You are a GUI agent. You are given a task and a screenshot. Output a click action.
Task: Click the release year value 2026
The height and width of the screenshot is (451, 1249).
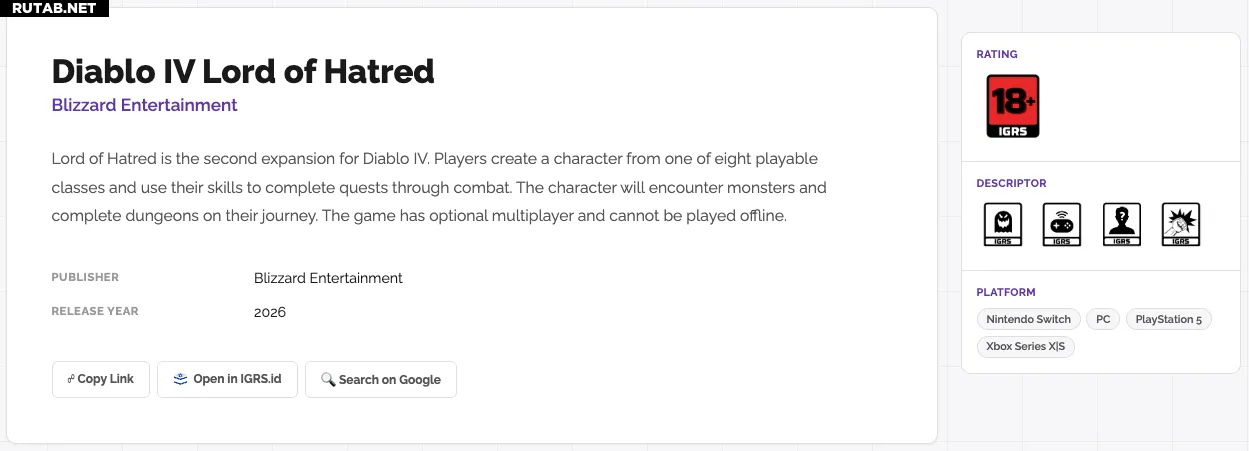click(x=270, y=312)
